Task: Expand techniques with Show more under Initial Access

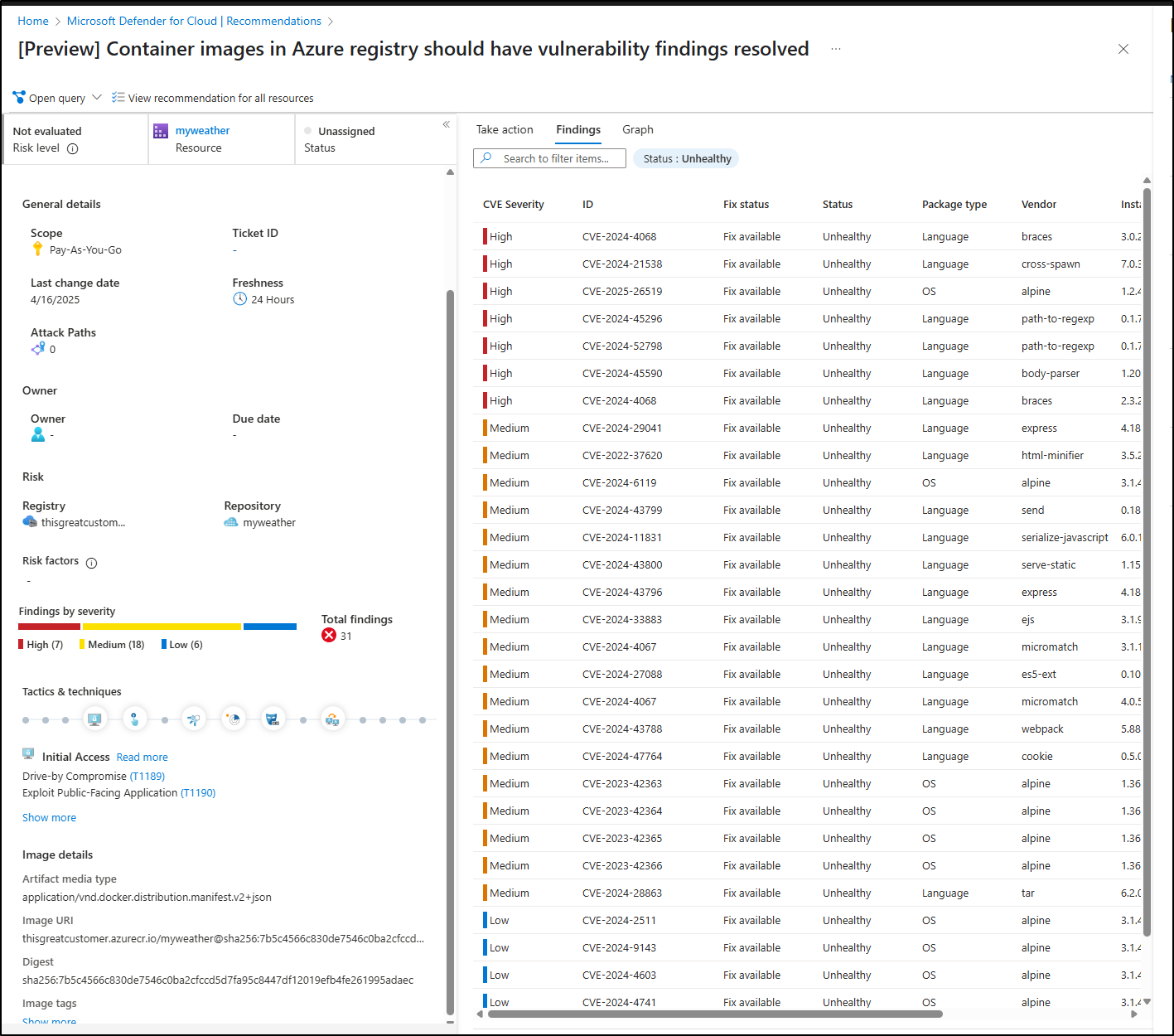Action: [x=49, y=817]
